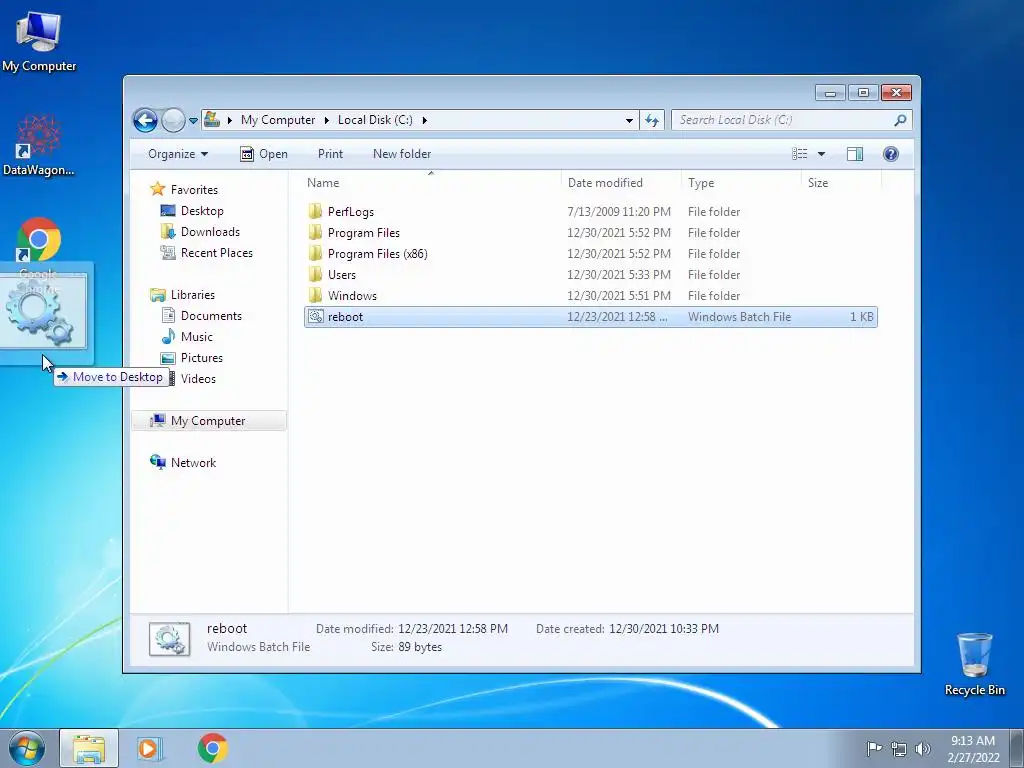Click the Recycle Bin desktop icon
Screen dimensions: 1024x768
coord(974,664)
